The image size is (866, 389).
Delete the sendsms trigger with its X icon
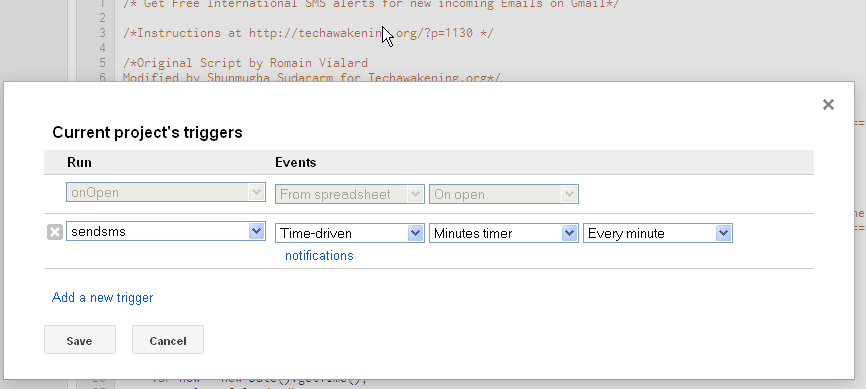coord(55,232)
